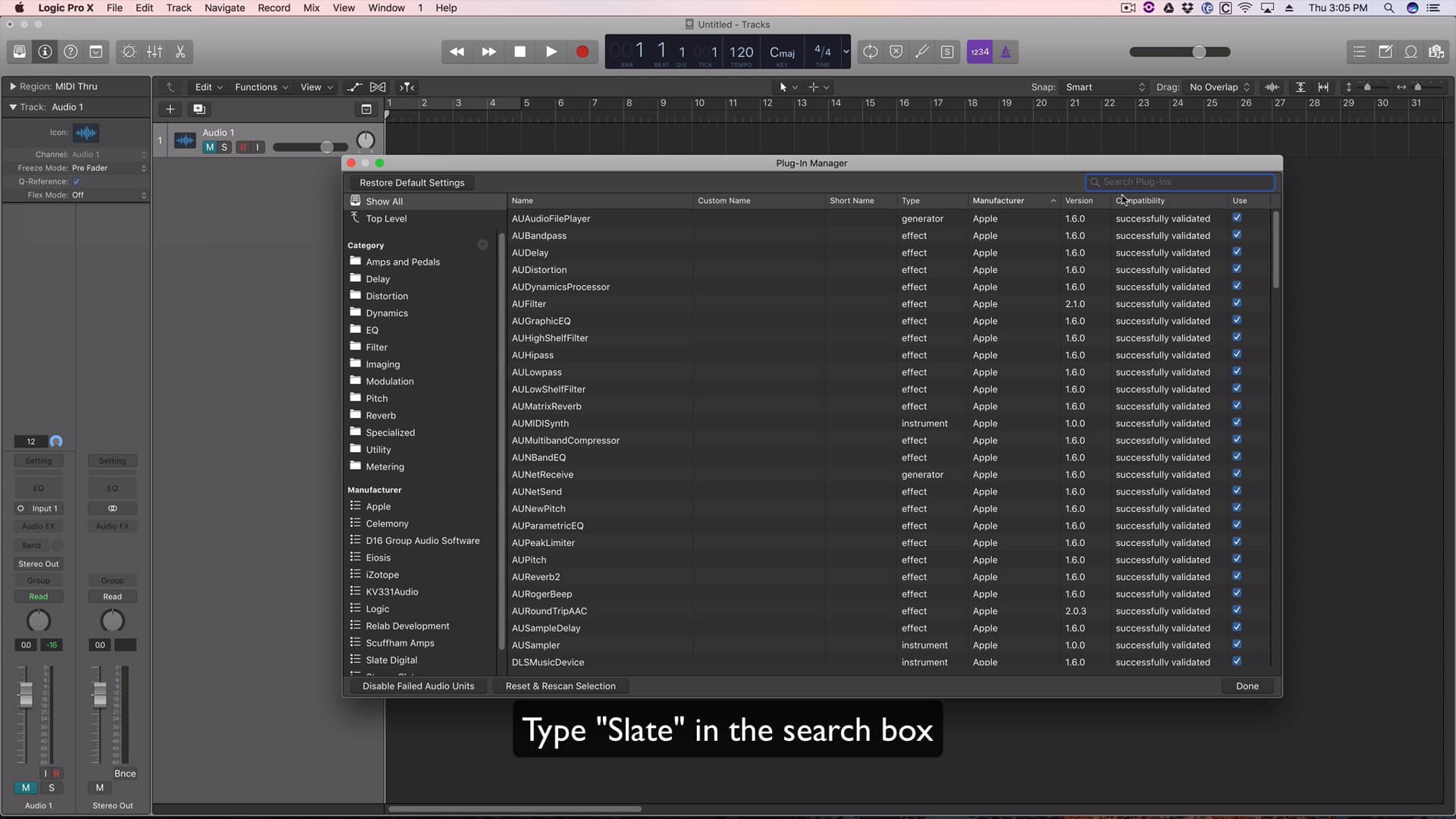Open the Library panel icon

coord(20,52)
